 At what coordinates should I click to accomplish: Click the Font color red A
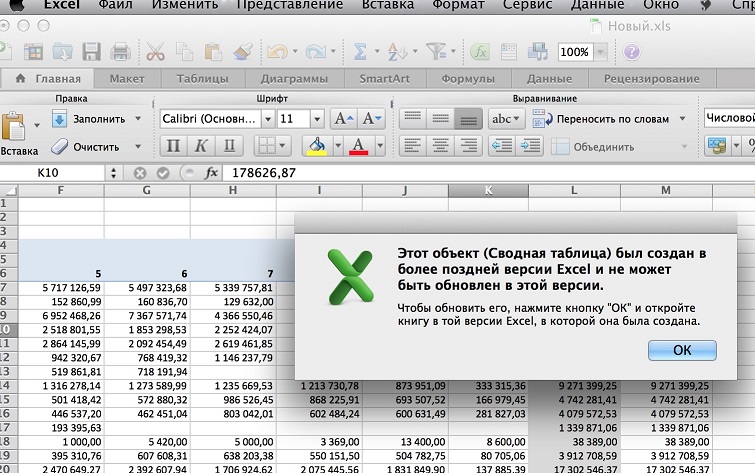coord(358,146)
